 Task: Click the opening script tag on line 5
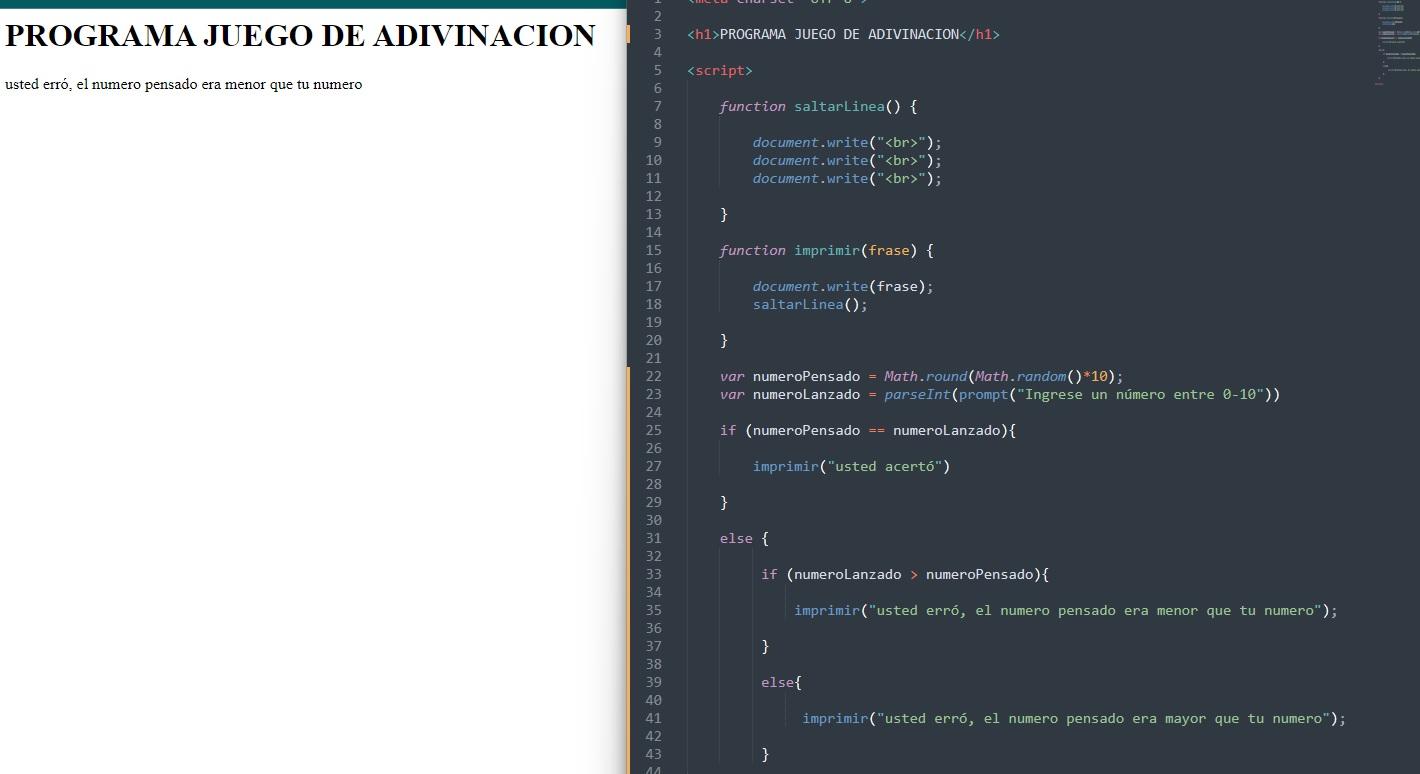click(x=720, y=70)
